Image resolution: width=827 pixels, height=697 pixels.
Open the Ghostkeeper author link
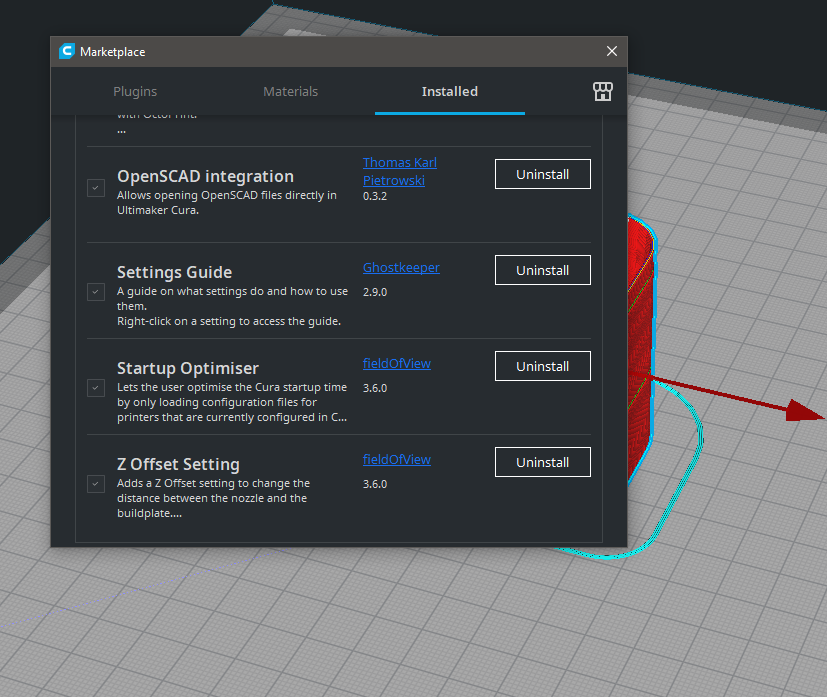tap(401, 267)
